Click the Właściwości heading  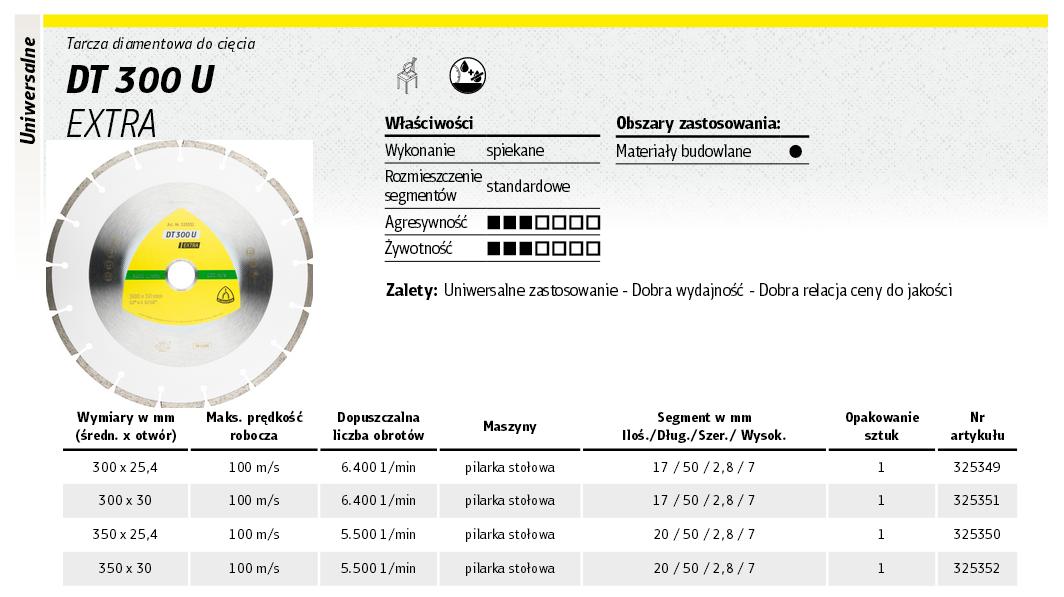click(x=429, y=123)
